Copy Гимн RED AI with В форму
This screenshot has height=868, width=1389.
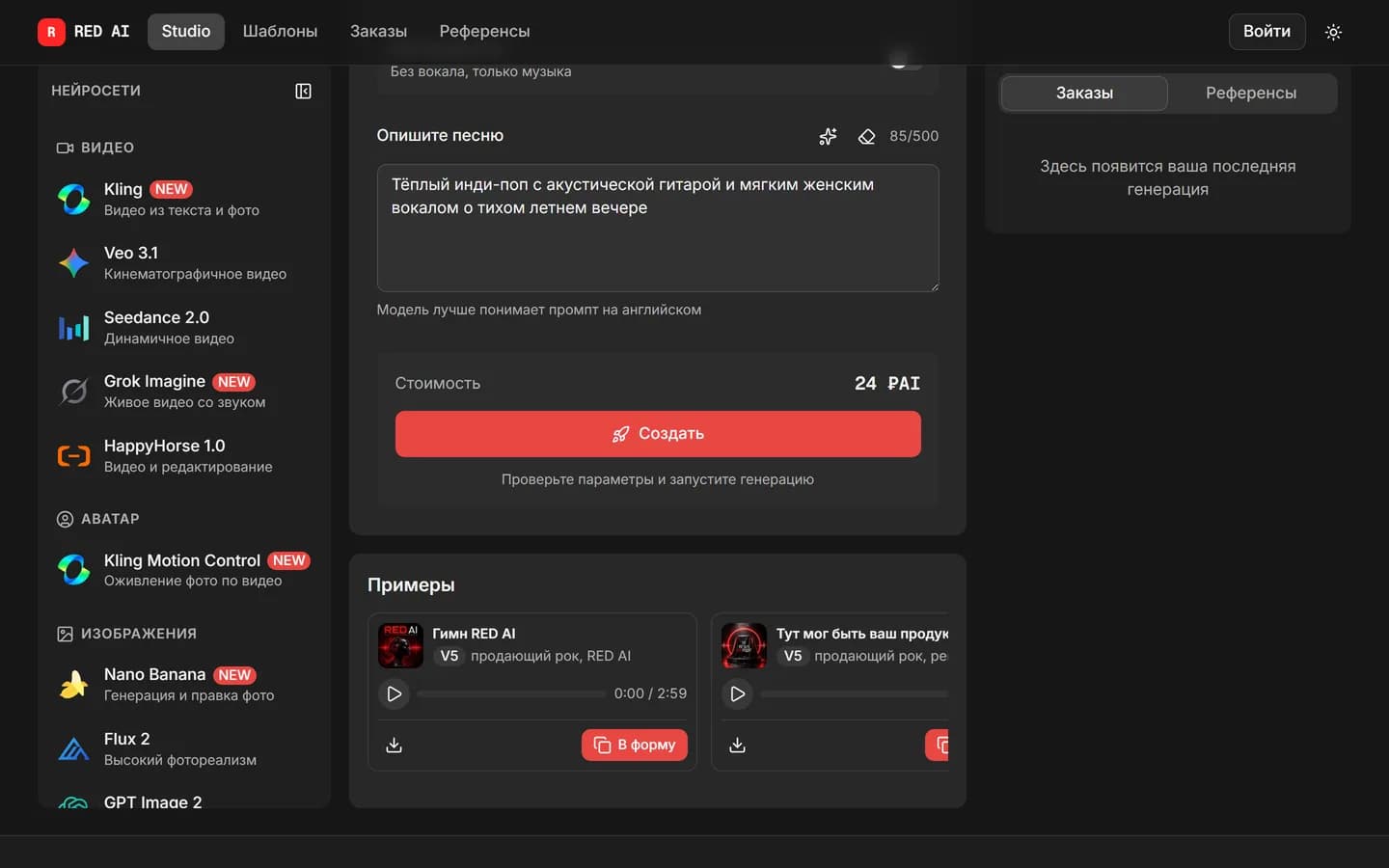[635, 745]
